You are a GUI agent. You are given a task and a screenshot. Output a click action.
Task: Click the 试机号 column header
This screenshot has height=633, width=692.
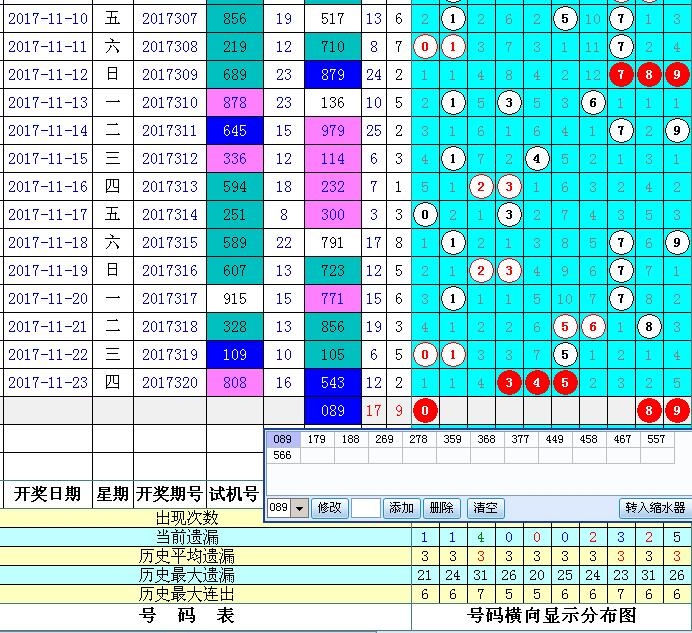[234, 494]
